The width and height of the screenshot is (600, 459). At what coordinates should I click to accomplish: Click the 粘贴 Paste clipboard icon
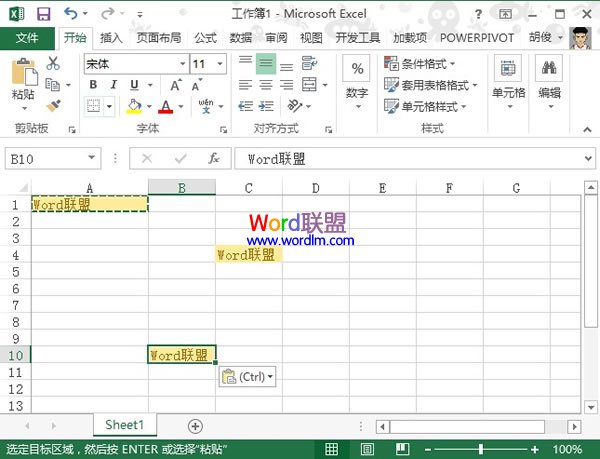click(24, 80)
